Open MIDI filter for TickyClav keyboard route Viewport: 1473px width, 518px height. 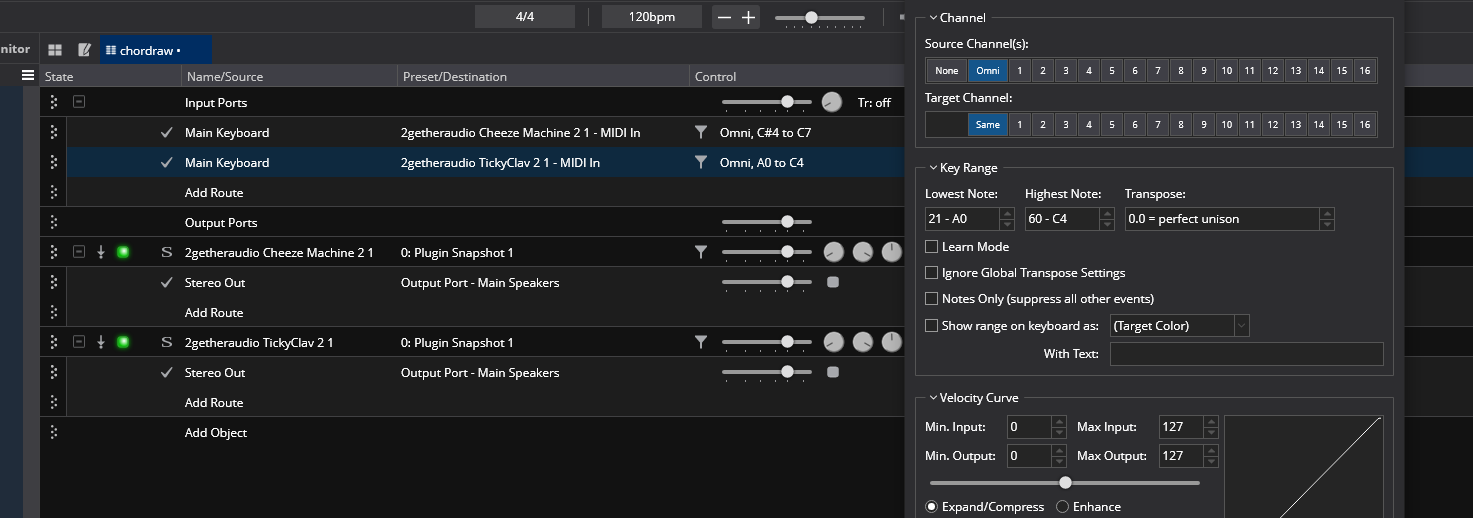tap(701, 162)
